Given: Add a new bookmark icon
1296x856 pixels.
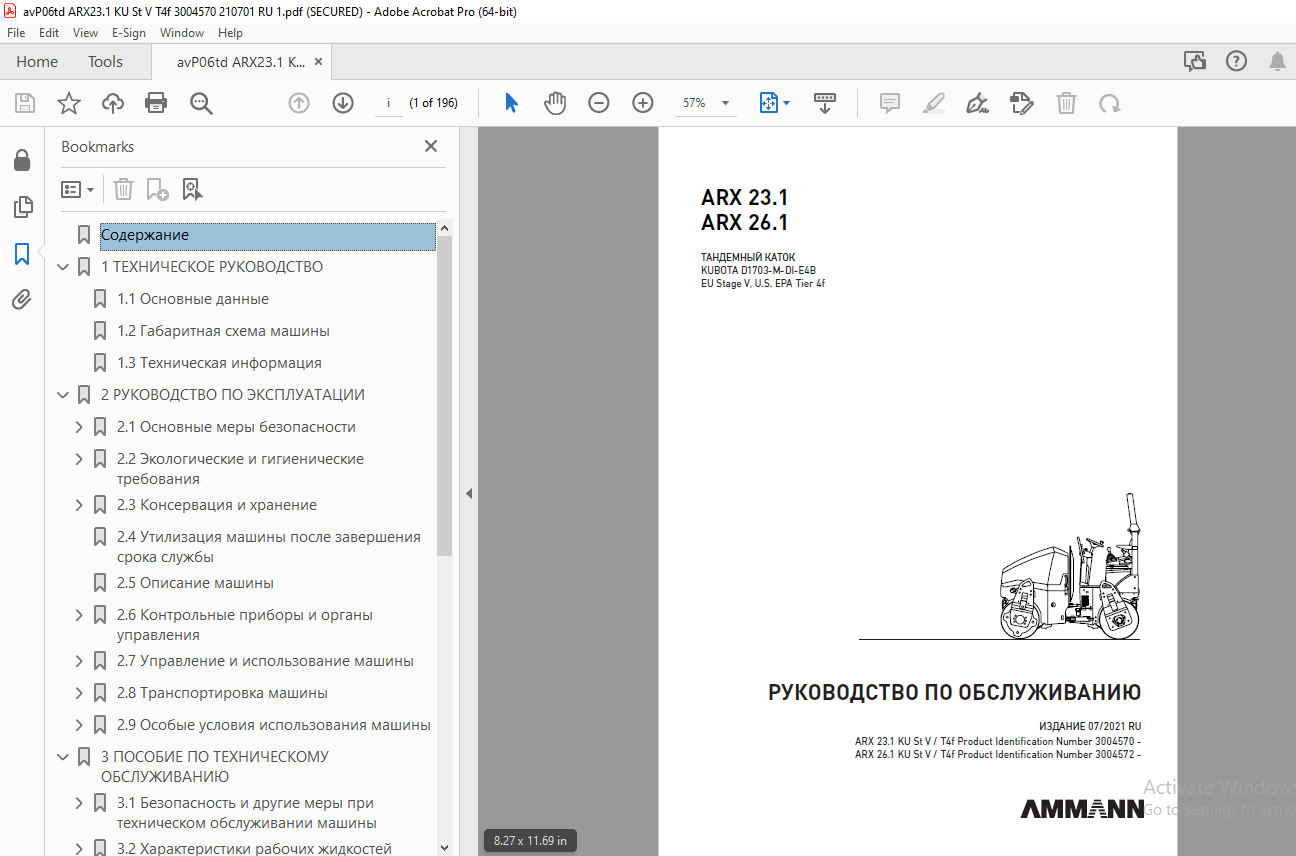Looking at the screenshot, I should pos(157,189).
